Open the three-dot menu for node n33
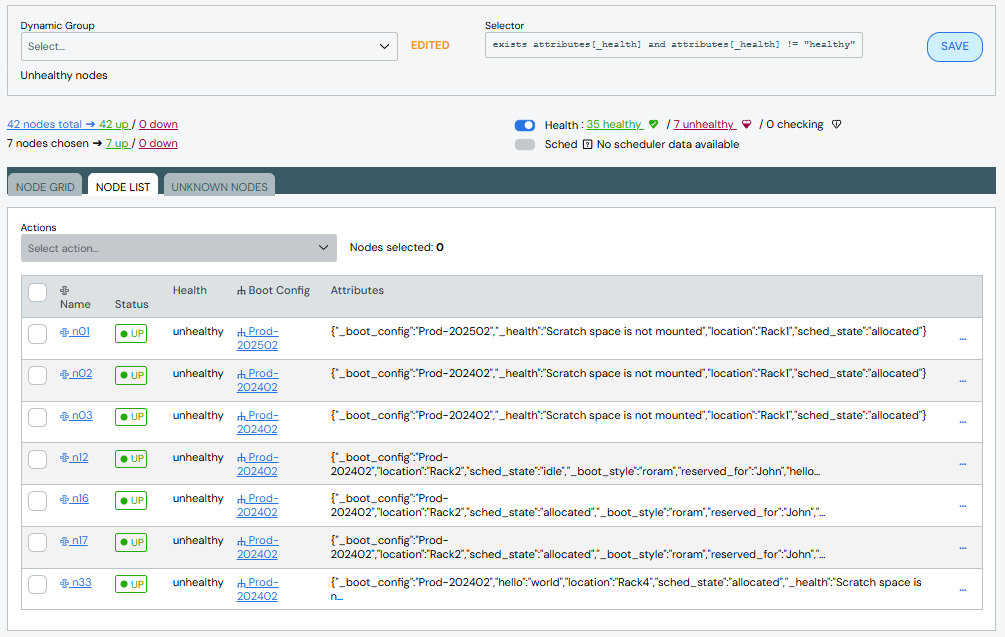 tap(962, 589)
